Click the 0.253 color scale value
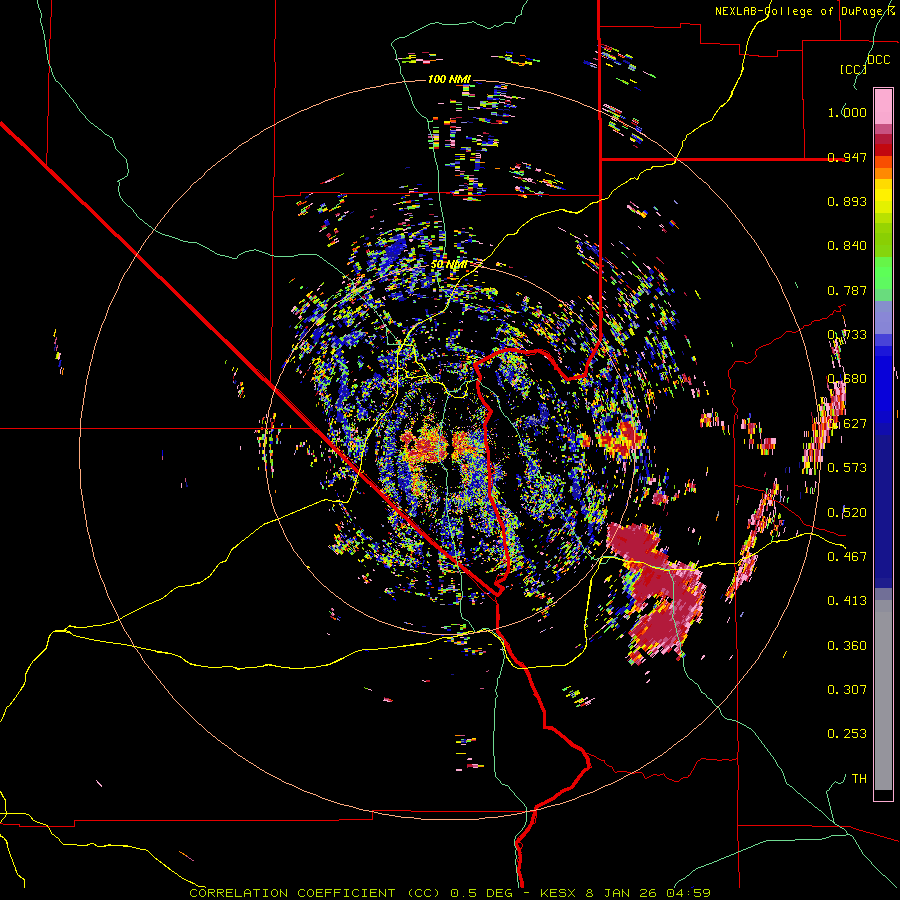Viewport: 900px width, 900px height. click(x=847, y=734)
